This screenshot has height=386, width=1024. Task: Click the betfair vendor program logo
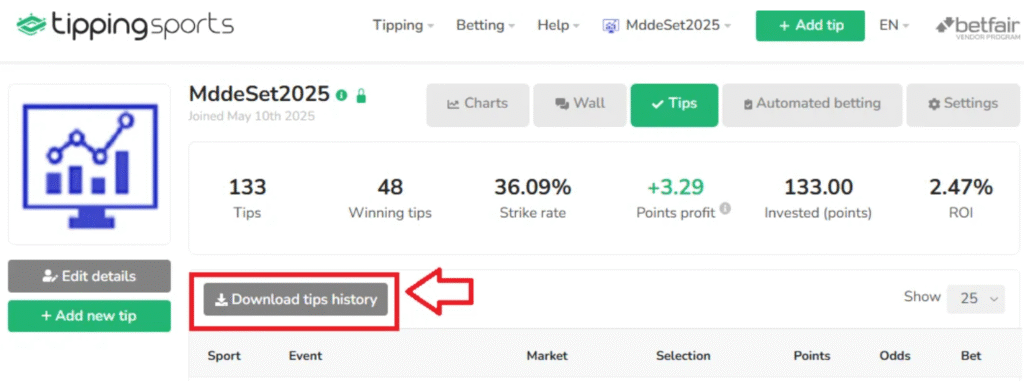click(x=979, y=26)
